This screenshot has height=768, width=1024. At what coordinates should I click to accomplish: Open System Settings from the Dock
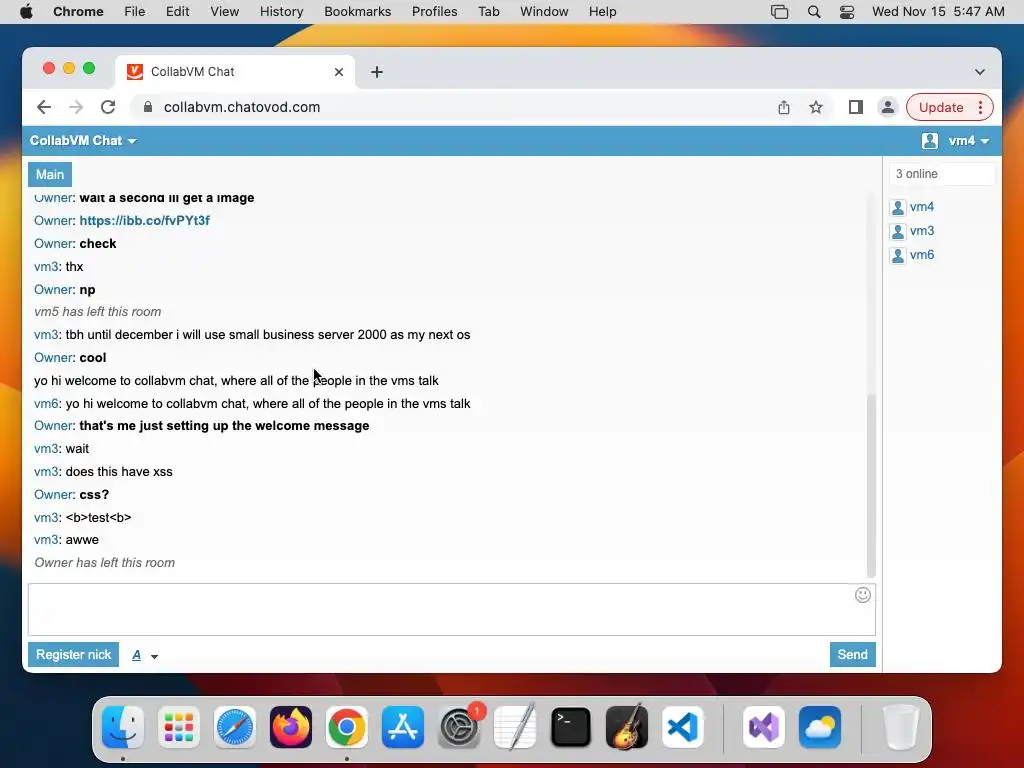tap(459, 727)
